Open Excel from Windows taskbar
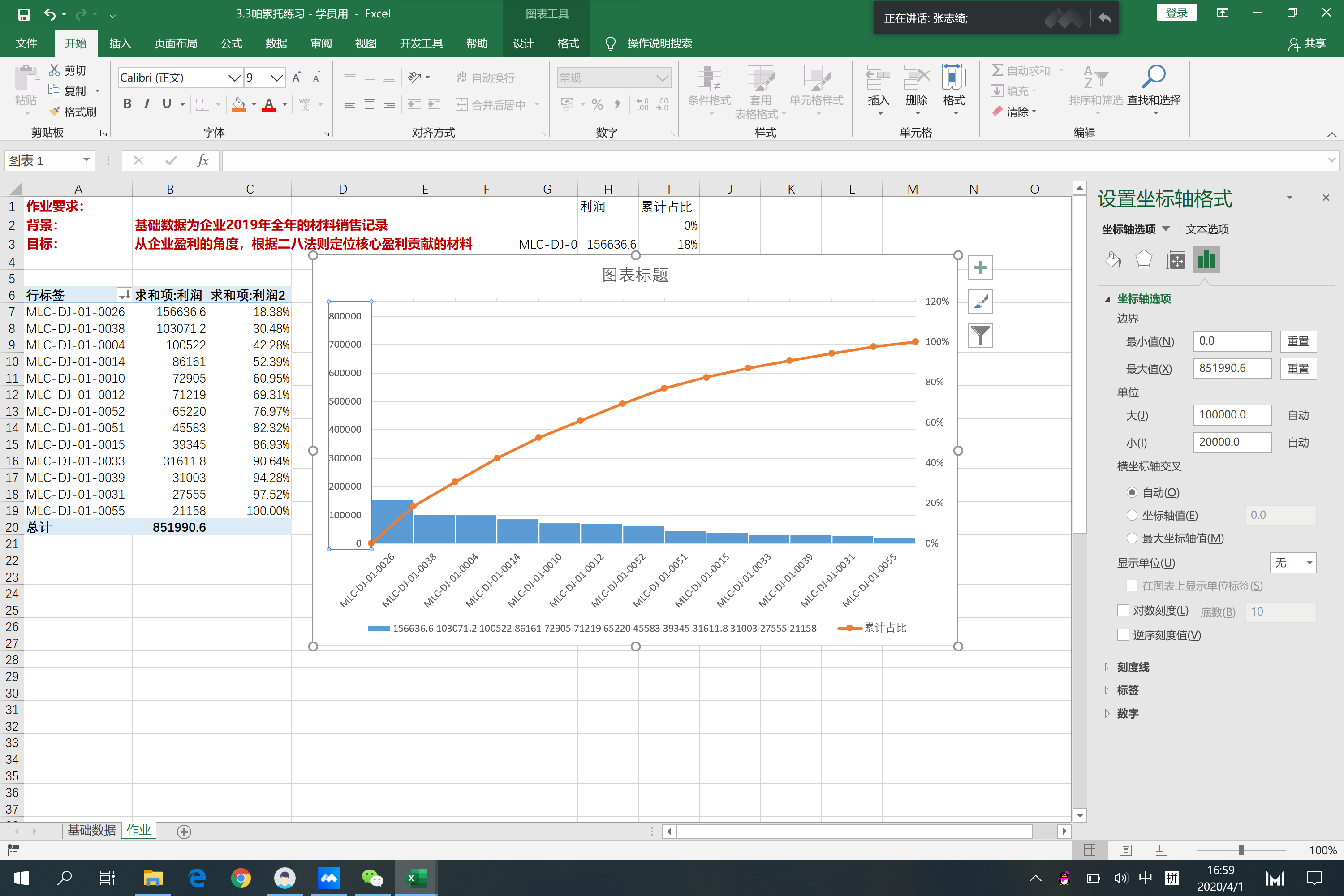The height and width of the screenshot is (896, 1344). pyautogui.click(x=416, y=878)
